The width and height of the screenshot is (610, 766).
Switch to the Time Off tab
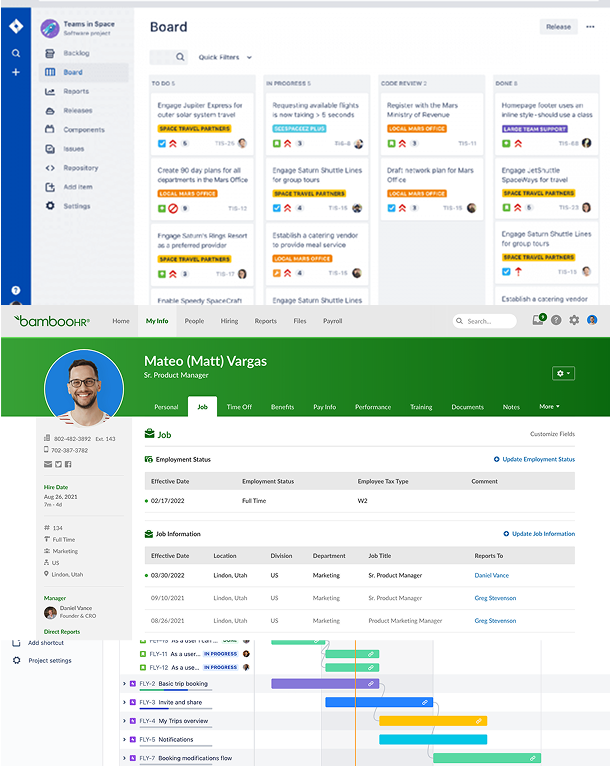point(239,407)
